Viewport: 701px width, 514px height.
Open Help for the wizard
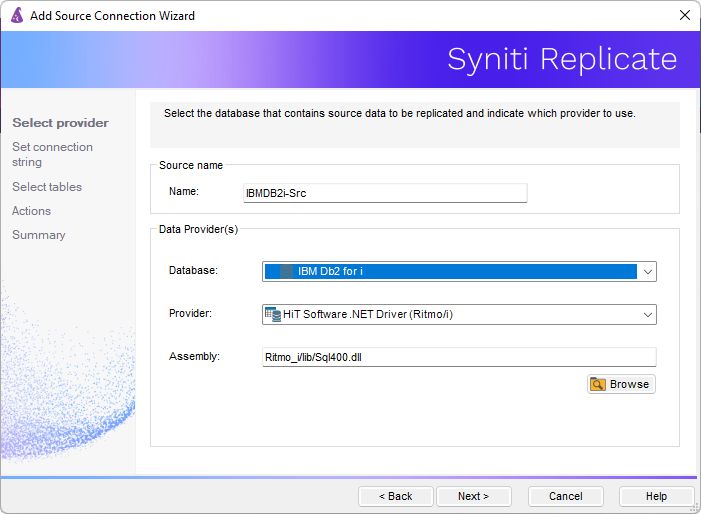[x=656, y=496]
